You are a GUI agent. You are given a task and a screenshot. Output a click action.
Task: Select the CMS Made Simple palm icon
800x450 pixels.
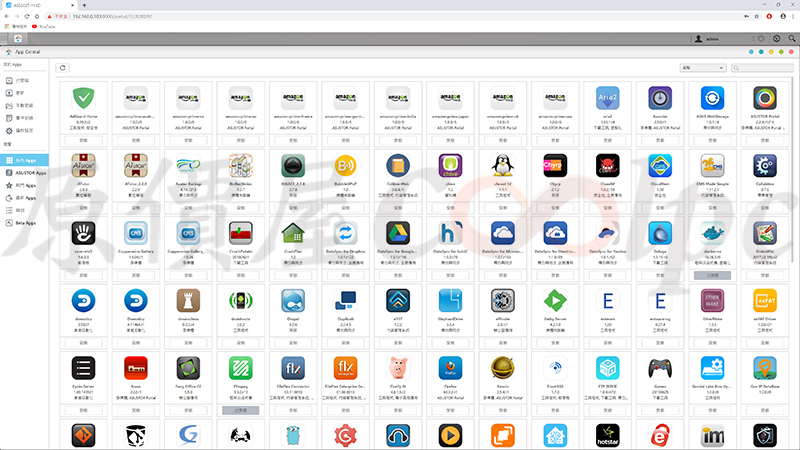(x=712, y=166)
